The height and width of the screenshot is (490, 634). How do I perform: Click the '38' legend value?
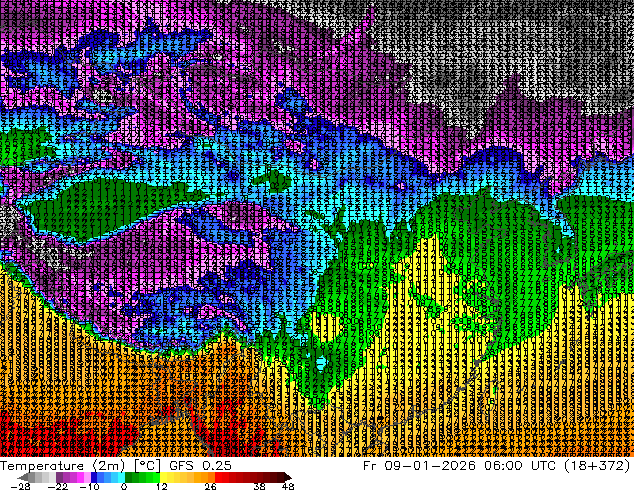click(260, 486)
